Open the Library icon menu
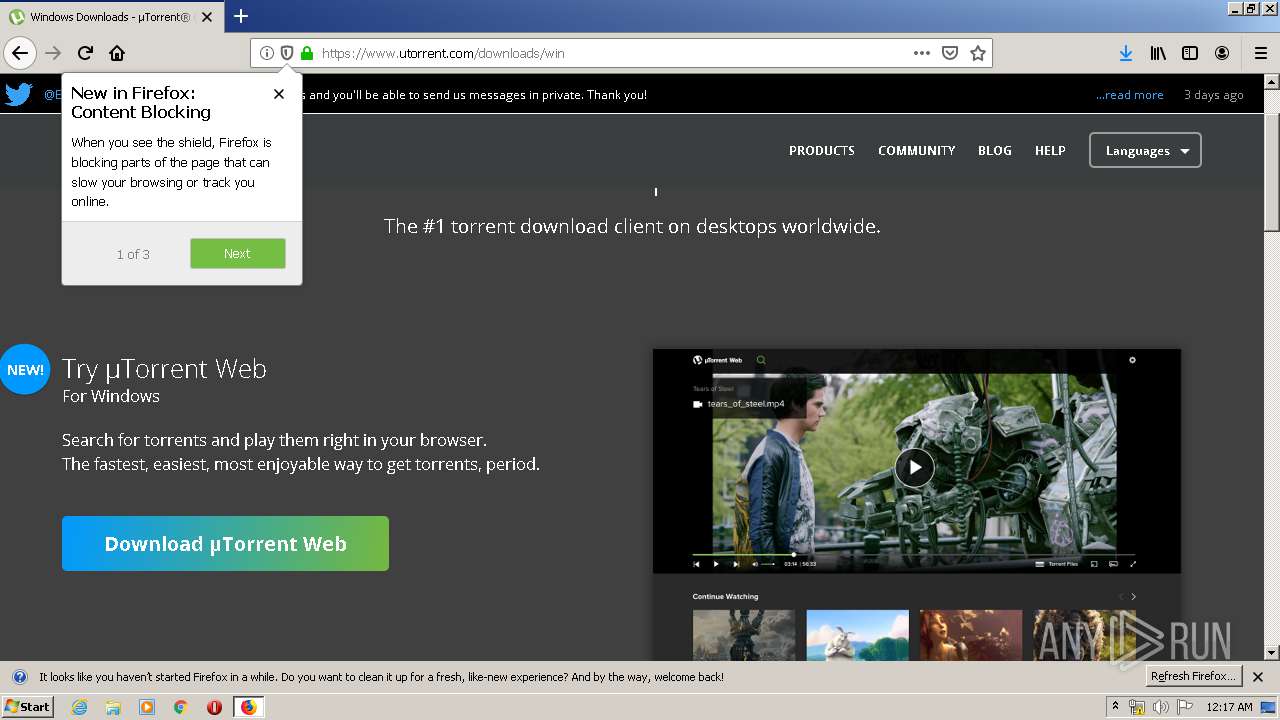This screenshot has width=1280, height=720. point(1158,53)
